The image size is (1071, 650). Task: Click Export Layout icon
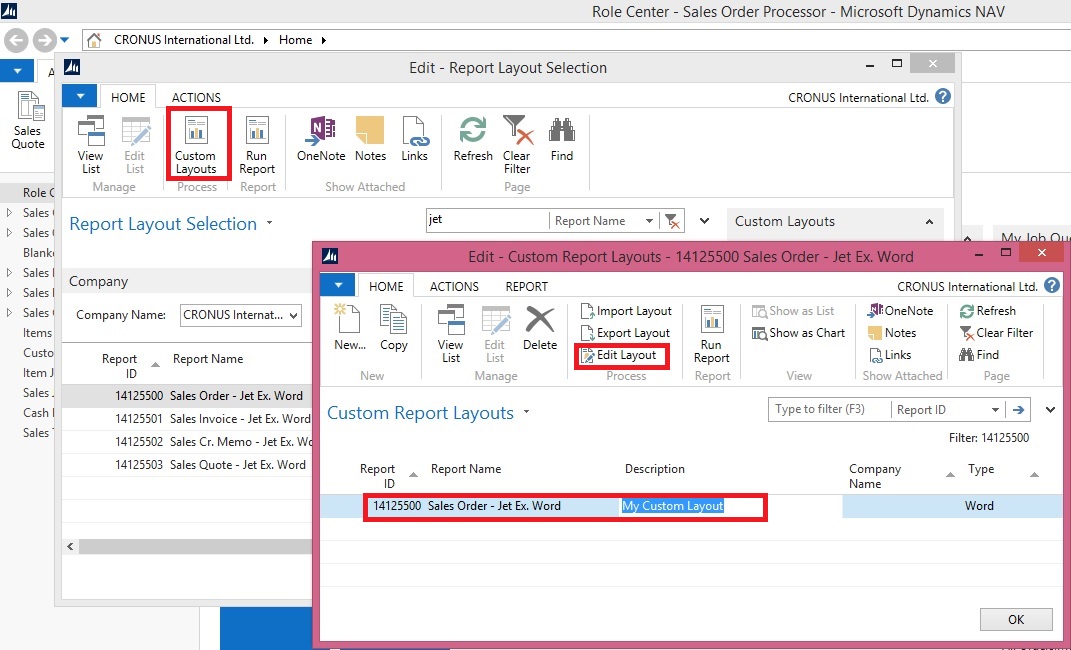587,333
